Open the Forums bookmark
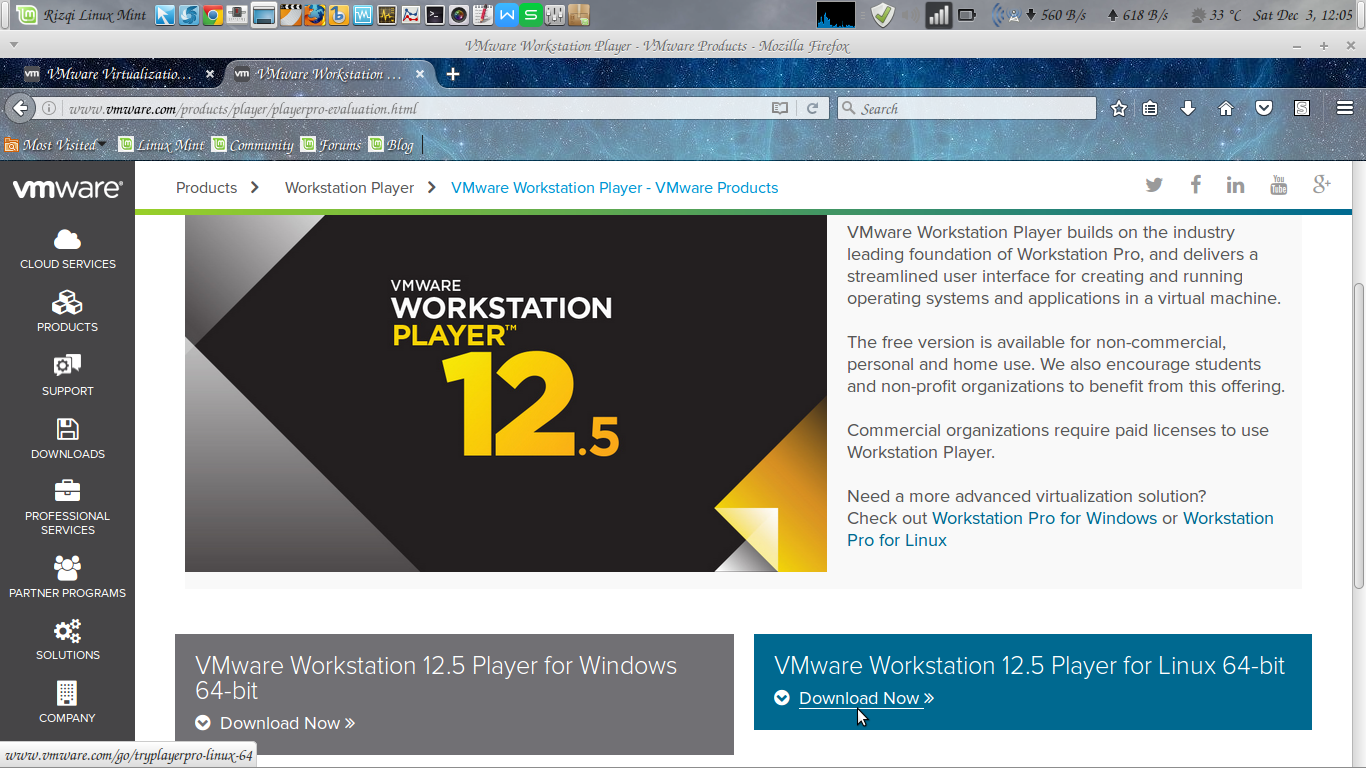Image resolution: width=1366 pixels, height=768 pixels. point(331,145)
